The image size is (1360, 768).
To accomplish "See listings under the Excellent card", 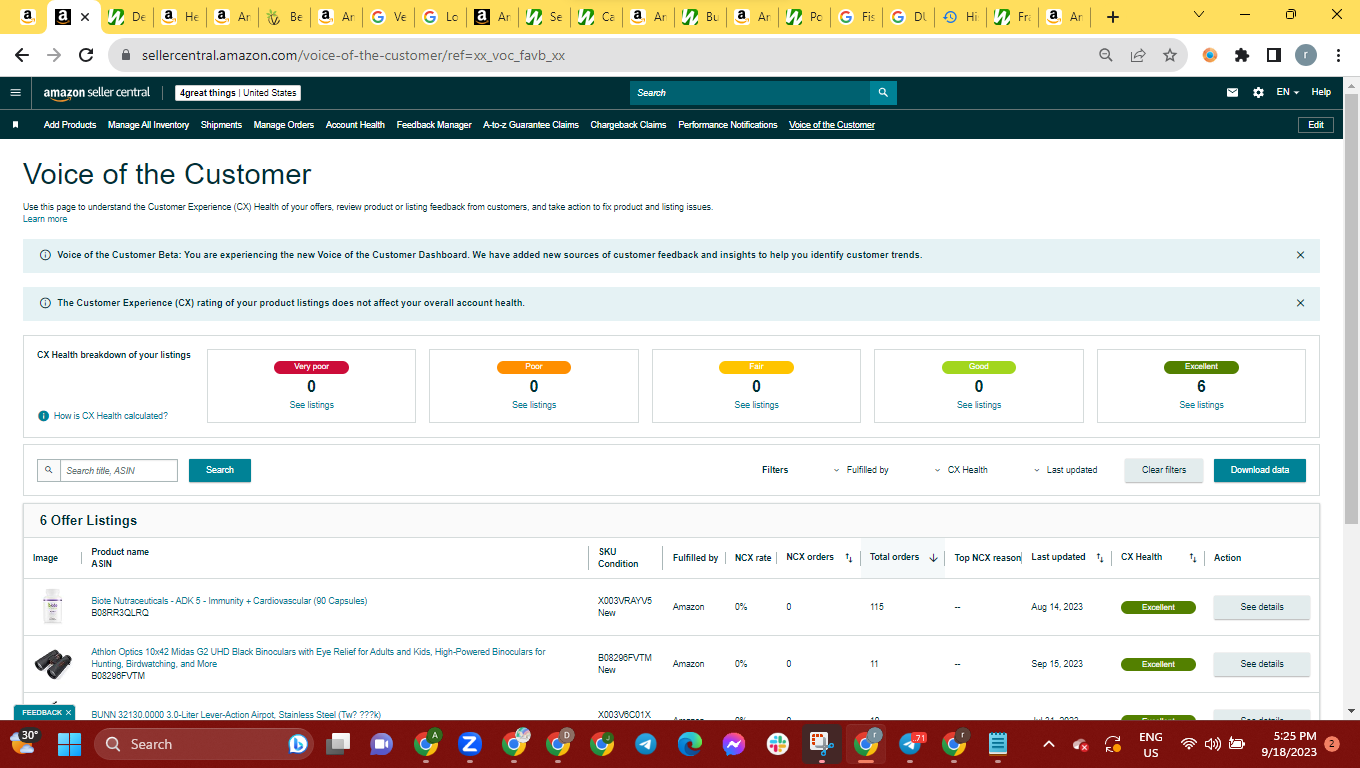I will 1201,405.
